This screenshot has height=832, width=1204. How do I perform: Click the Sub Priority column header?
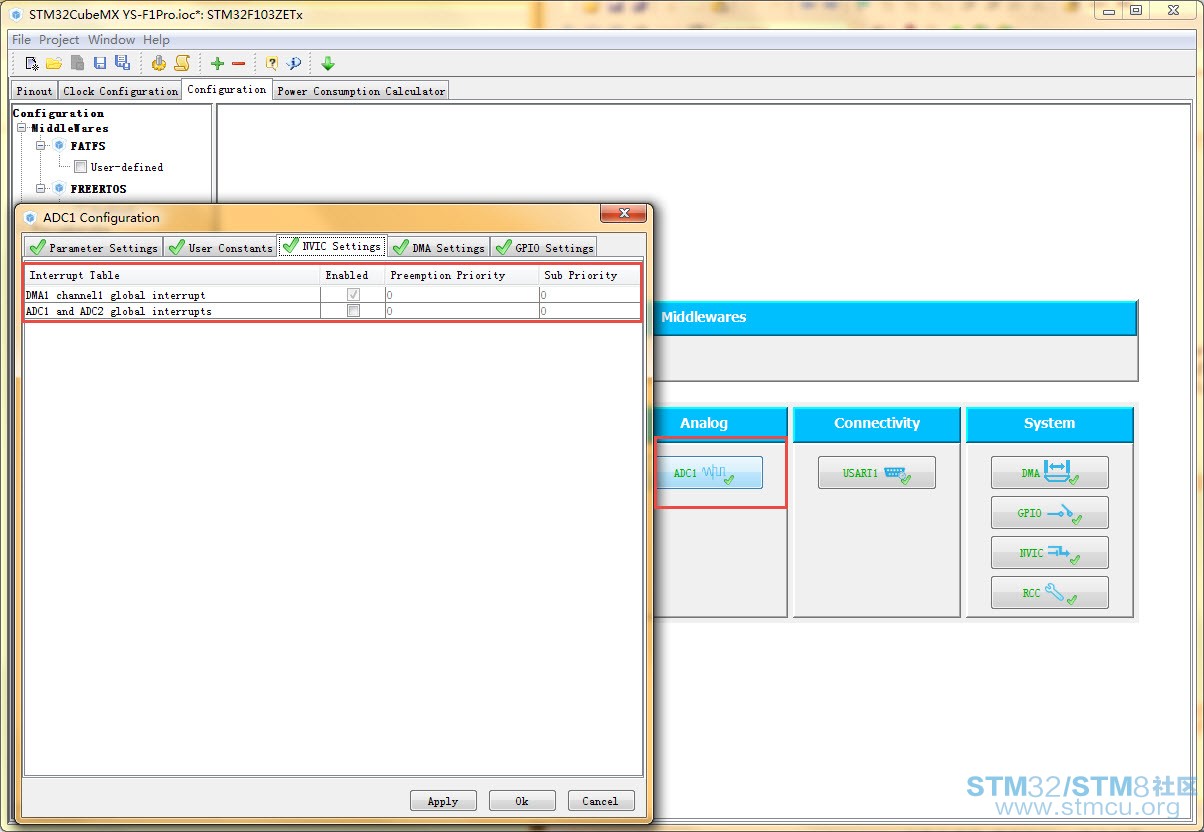[590, 275]
